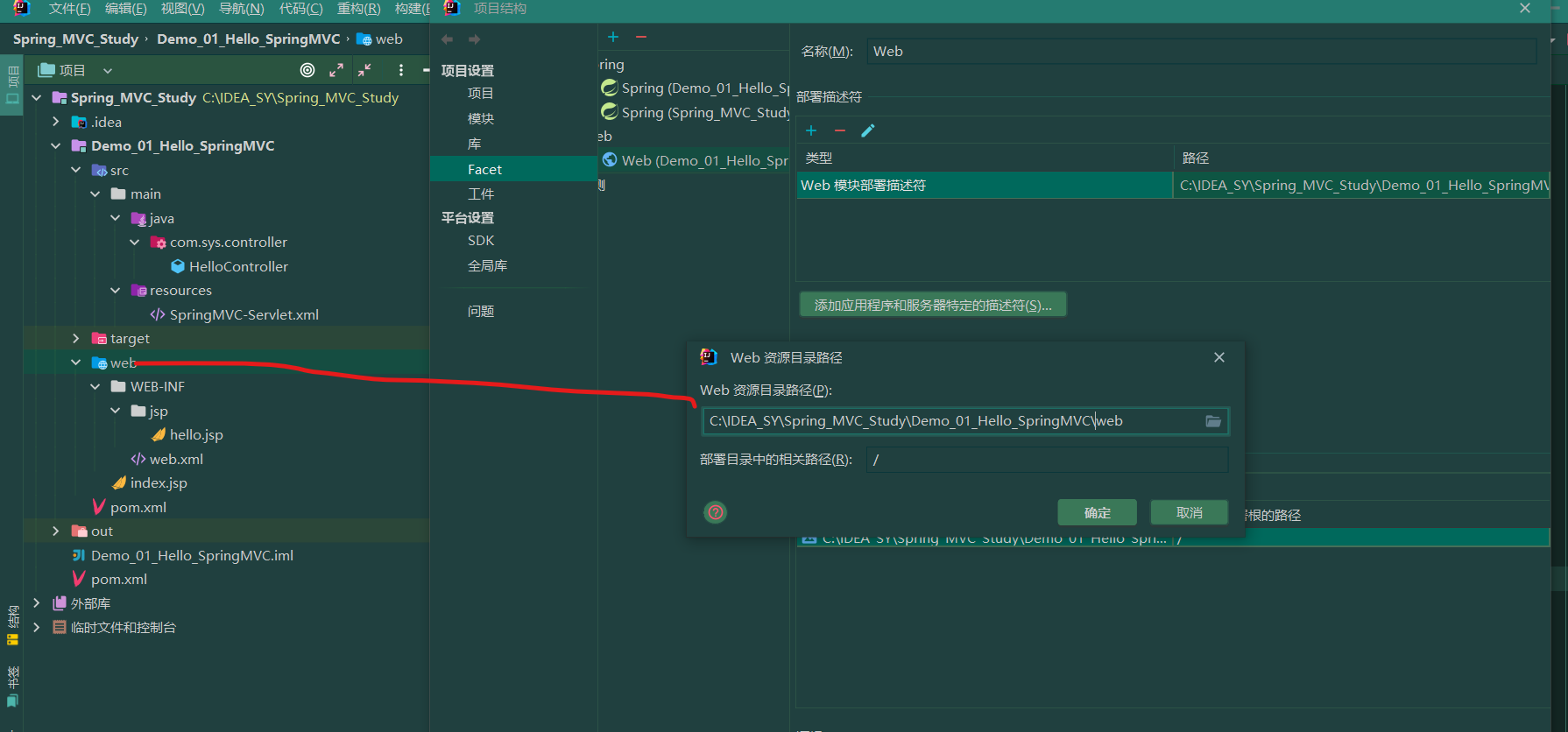Expand the .idea folder

click(x=56, y=122)
